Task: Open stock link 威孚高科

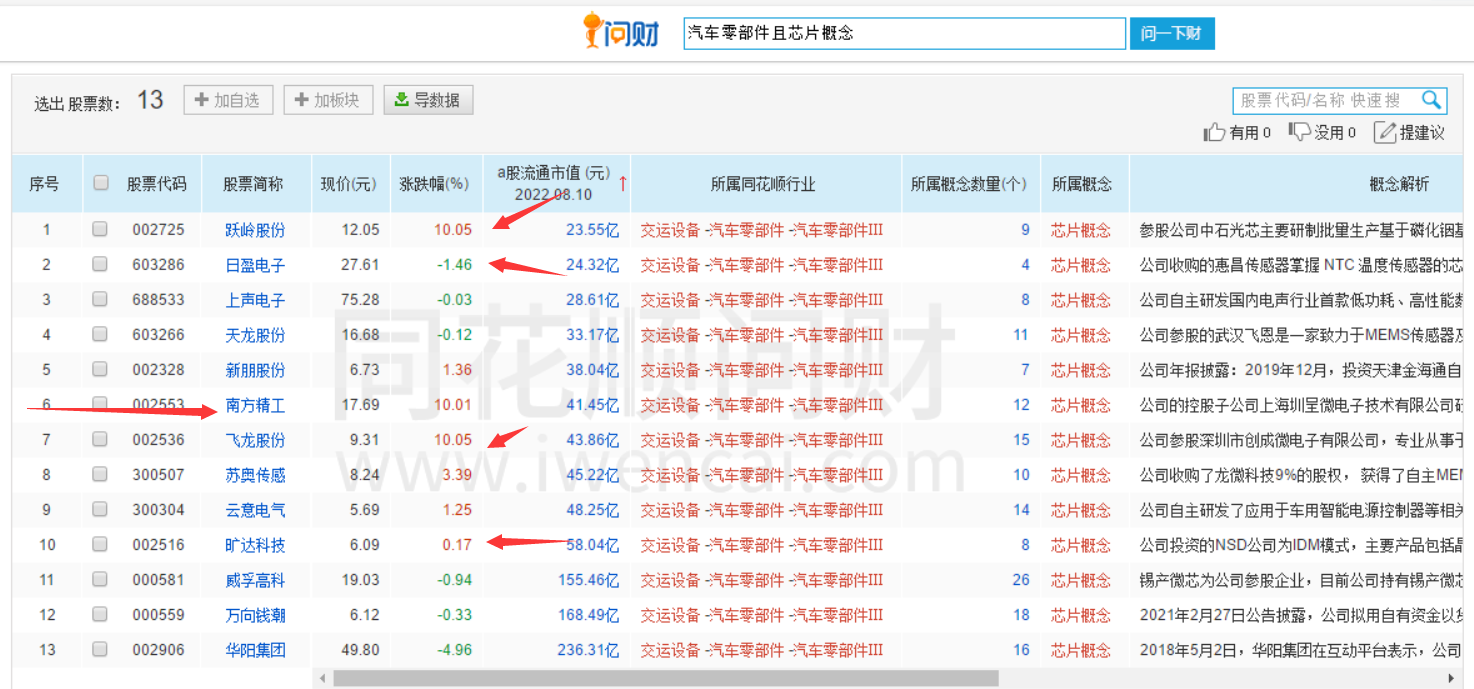Action: [255, 580]
